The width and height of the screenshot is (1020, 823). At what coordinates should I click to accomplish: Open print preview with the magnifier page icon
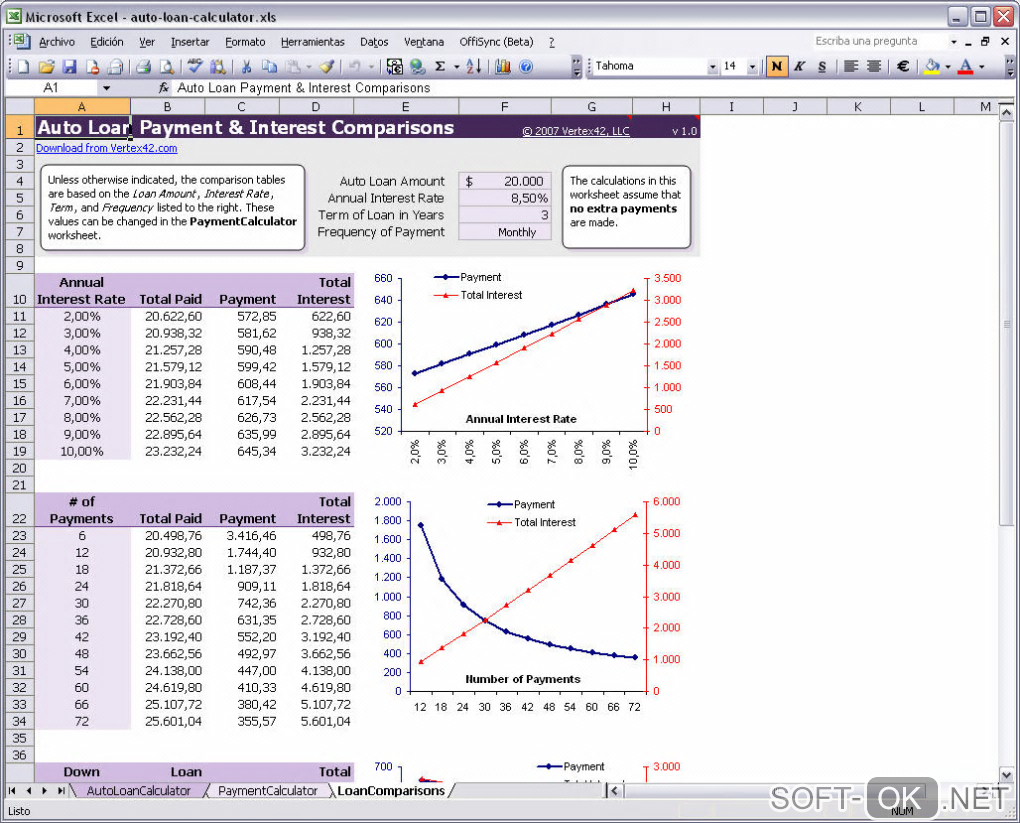(167, 66)
